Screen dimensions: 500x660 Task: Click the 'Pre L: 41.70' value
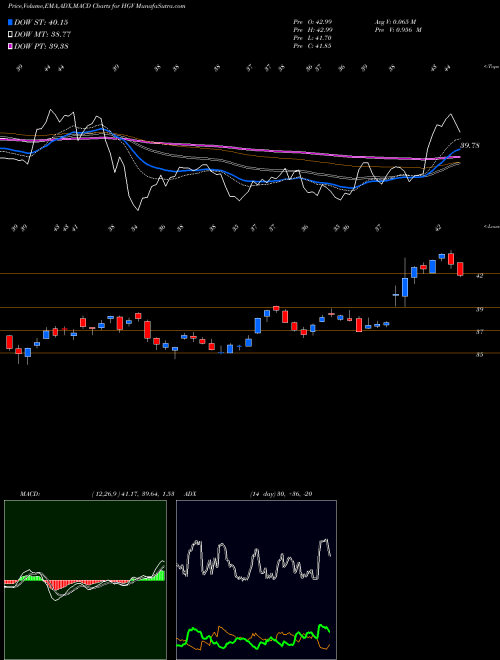(312, 38)
